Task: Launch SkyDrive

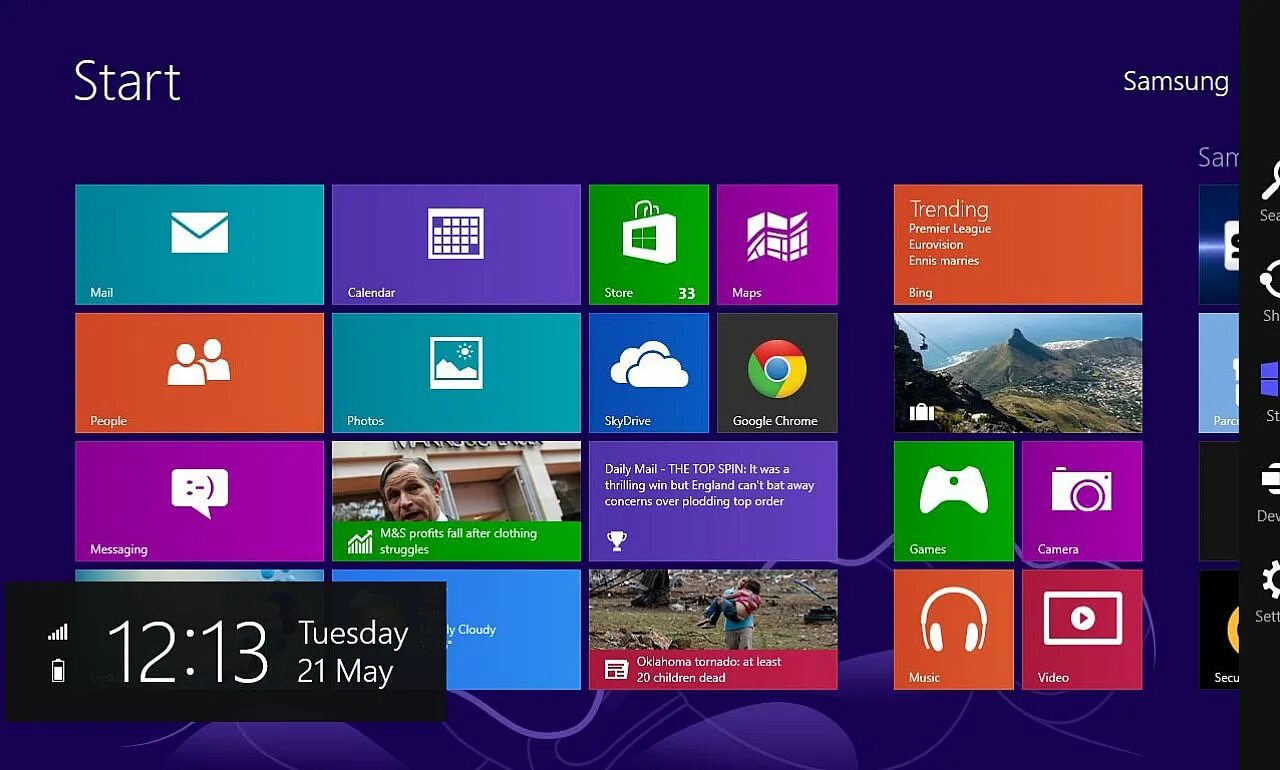Action: pyautogui.click(x=648, y=372)
